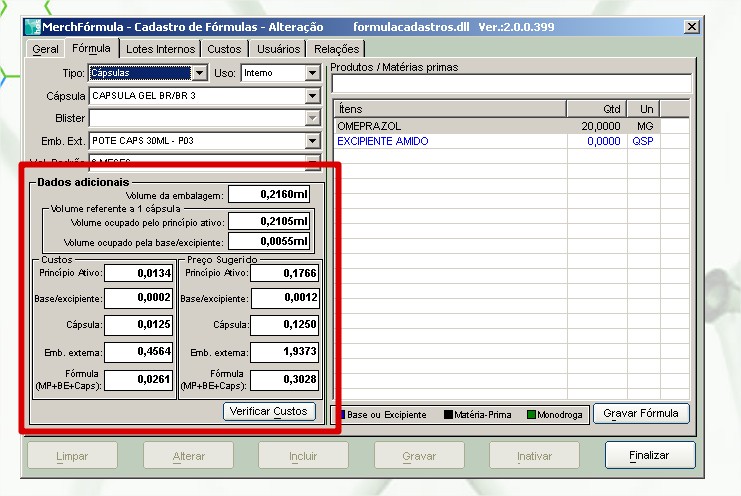Expand the Emb. Ext. dropdown
This screenshot has width=741, height=496.
(x=312, y=141)
